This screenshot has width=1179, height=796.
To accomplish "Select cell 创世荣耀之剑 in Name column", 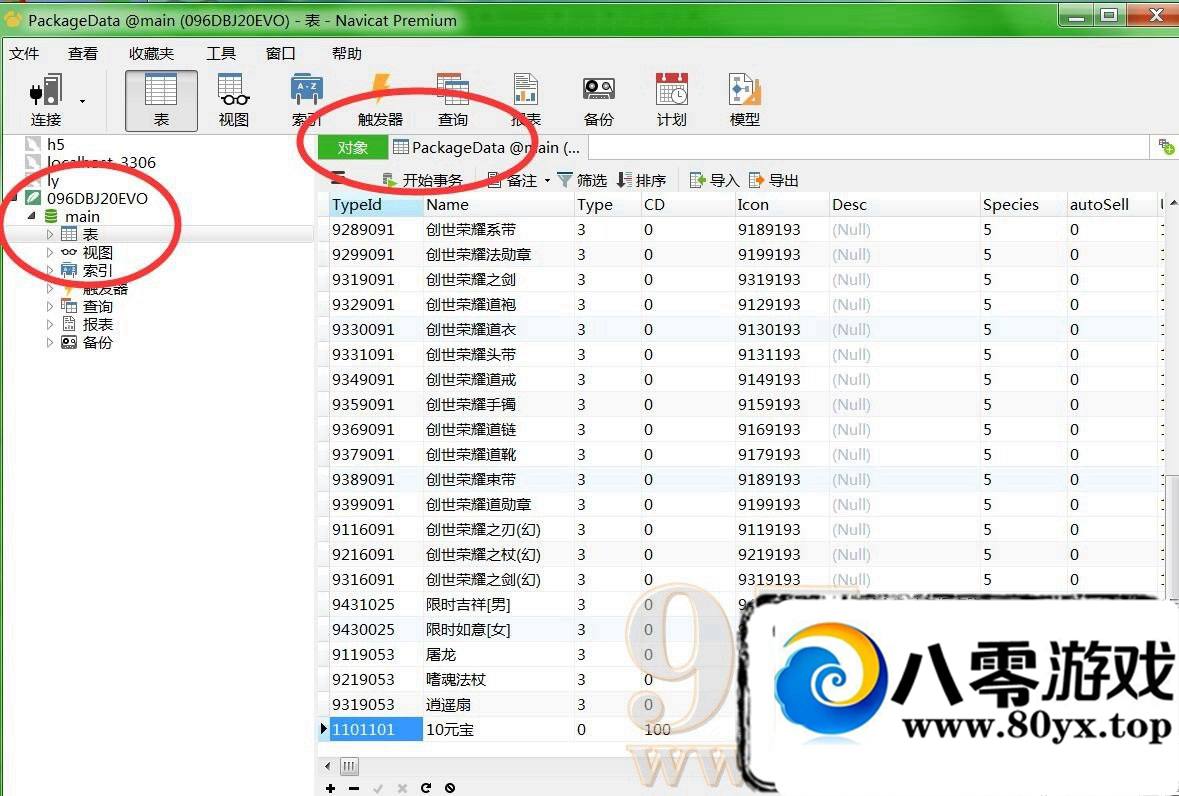I will [x=499, y=280].
